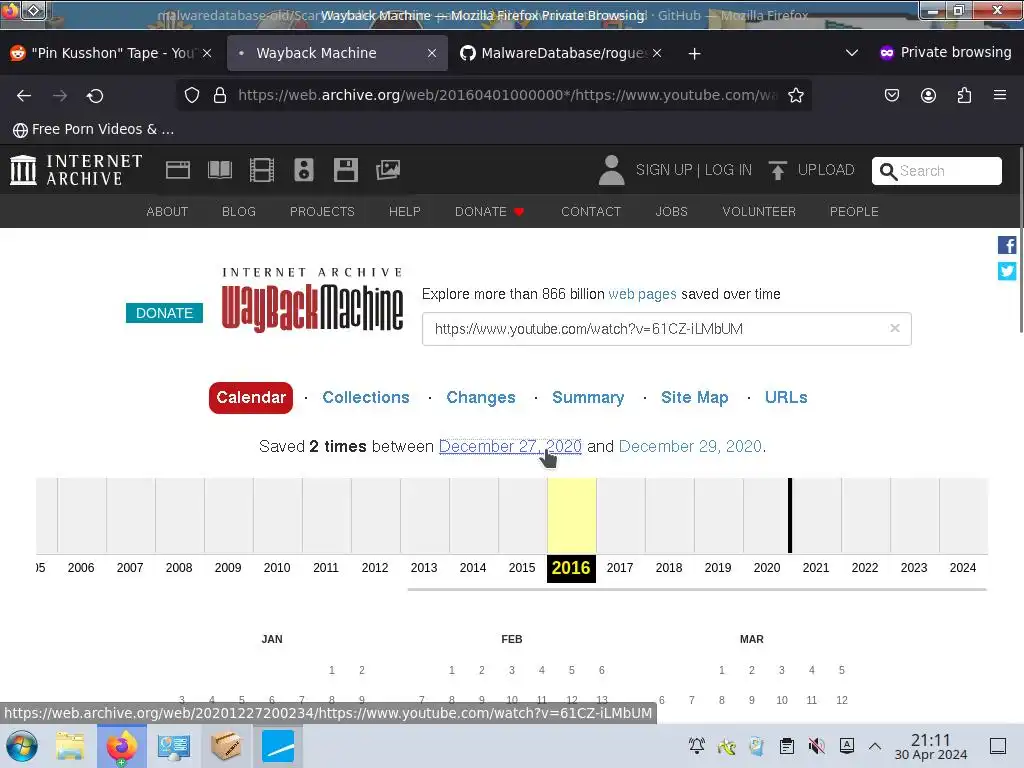
Task: Go back with the browser back arrow
Action: click(x=24, y=96)
